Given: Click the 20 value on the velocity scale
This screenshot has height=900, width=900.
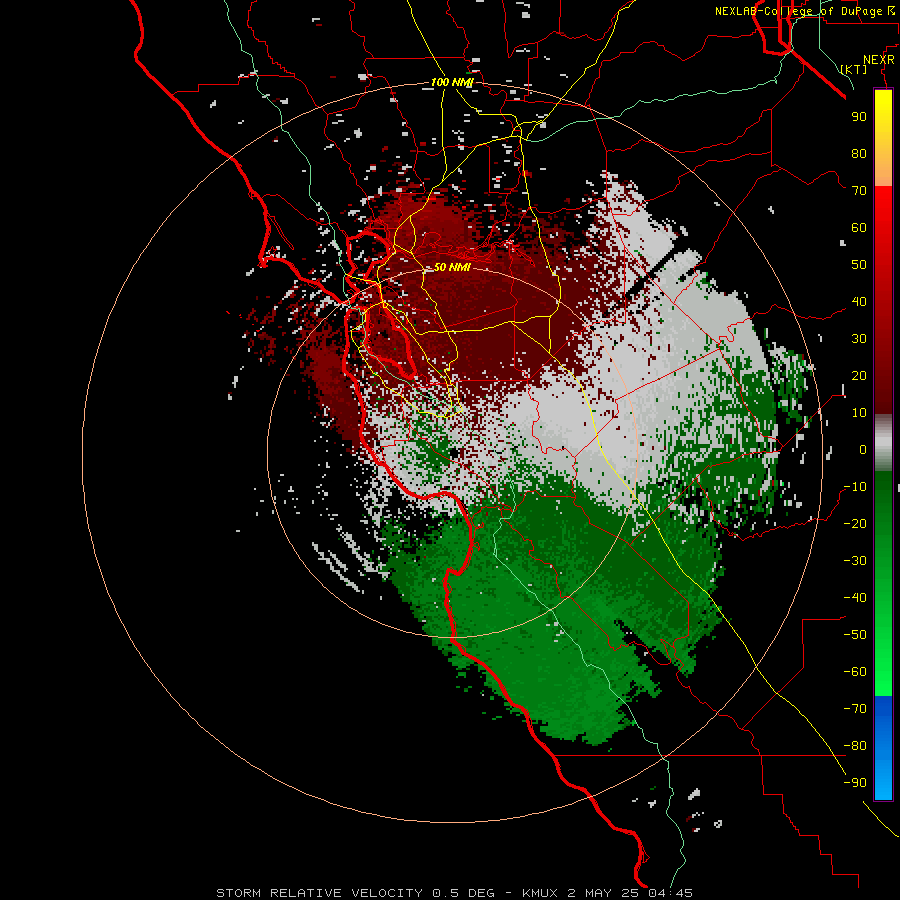Looking at the screenshot, I should pos(859,375).
